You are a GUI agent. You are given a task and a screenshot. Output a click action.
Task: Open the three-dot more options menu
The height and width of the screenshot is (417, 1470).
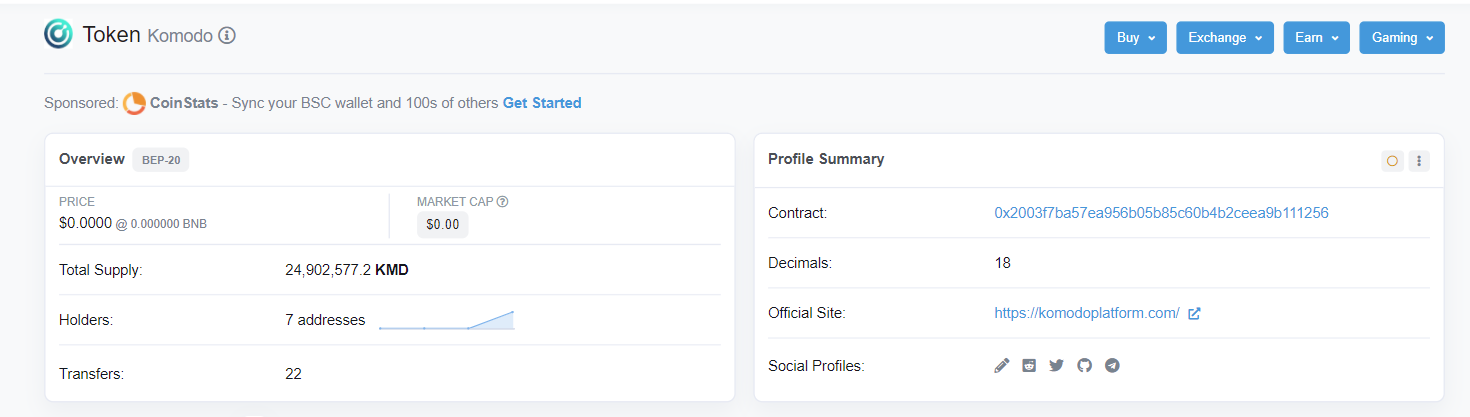pyautogui.click(x=1419, y=160)
